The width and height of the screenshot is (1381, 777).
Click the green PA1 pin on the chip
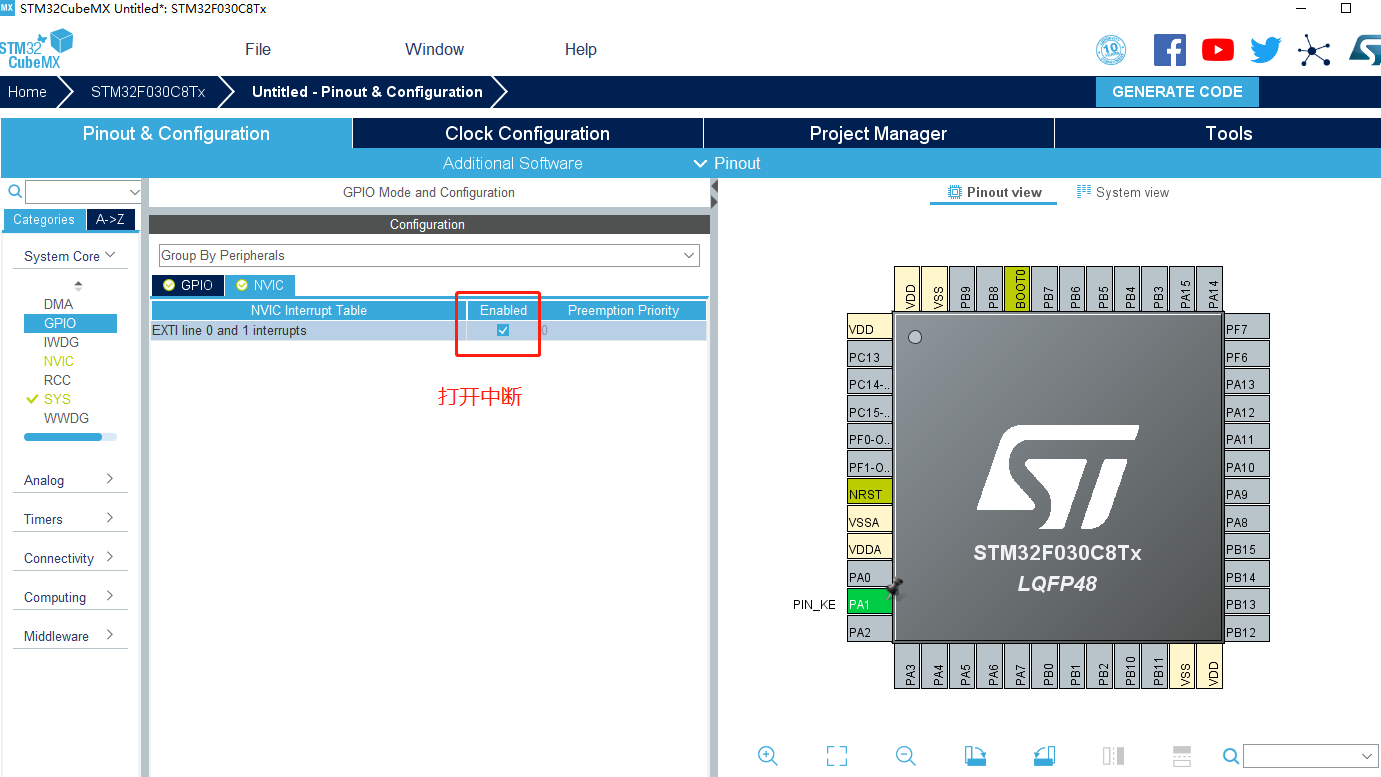click(x=870, y=604)
